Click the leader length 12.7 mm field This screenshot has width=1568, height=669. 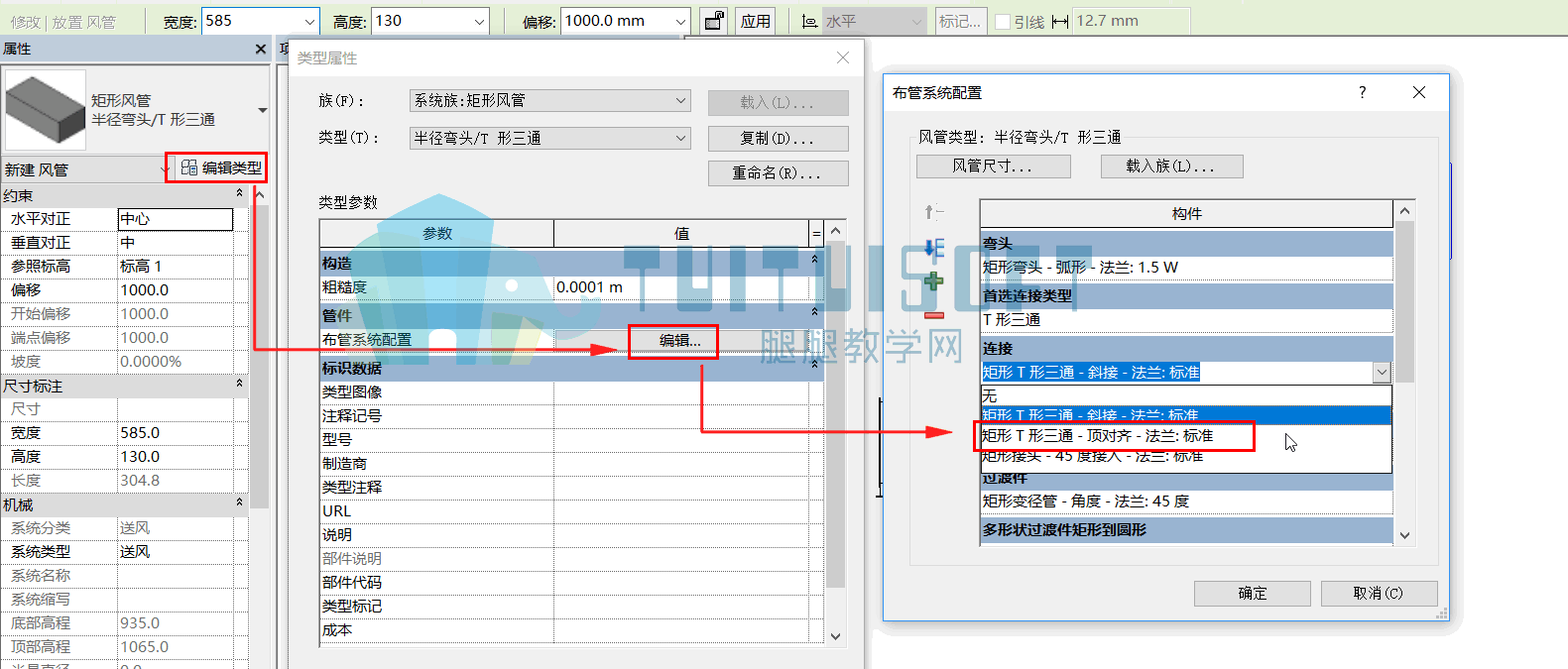point(1131,21)
